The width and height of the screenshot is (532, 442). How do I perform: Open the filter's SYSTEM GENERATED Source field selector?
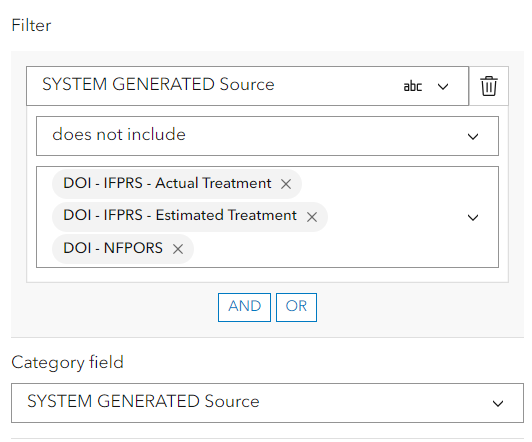coord(247,86)
